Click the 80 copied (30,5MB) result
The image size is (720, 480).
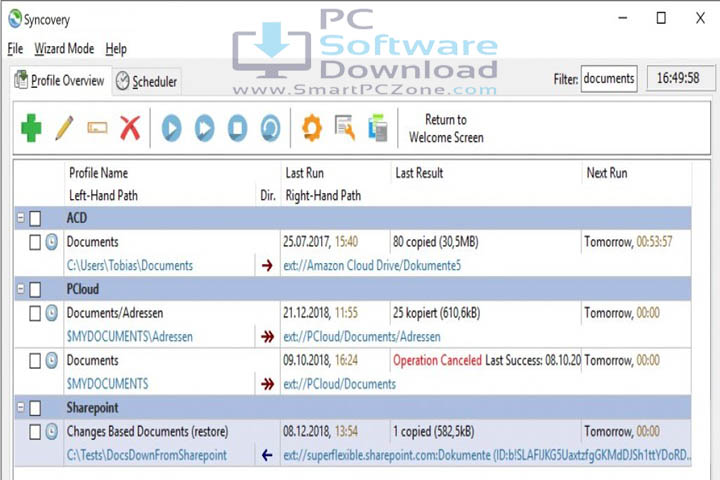pos(435,242)
